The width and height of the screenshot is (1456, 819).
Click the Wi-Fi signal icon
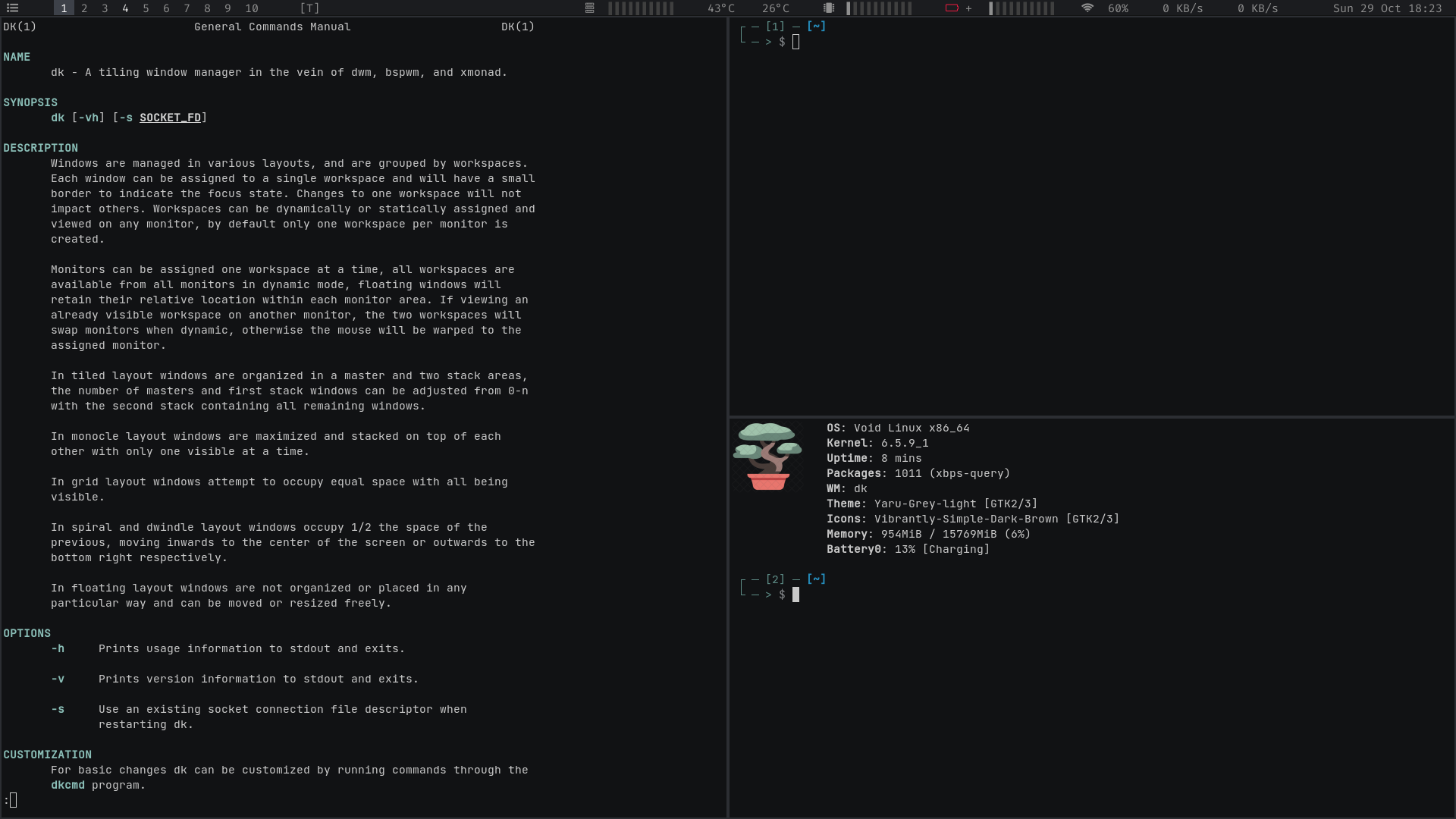click(1087, 8)
